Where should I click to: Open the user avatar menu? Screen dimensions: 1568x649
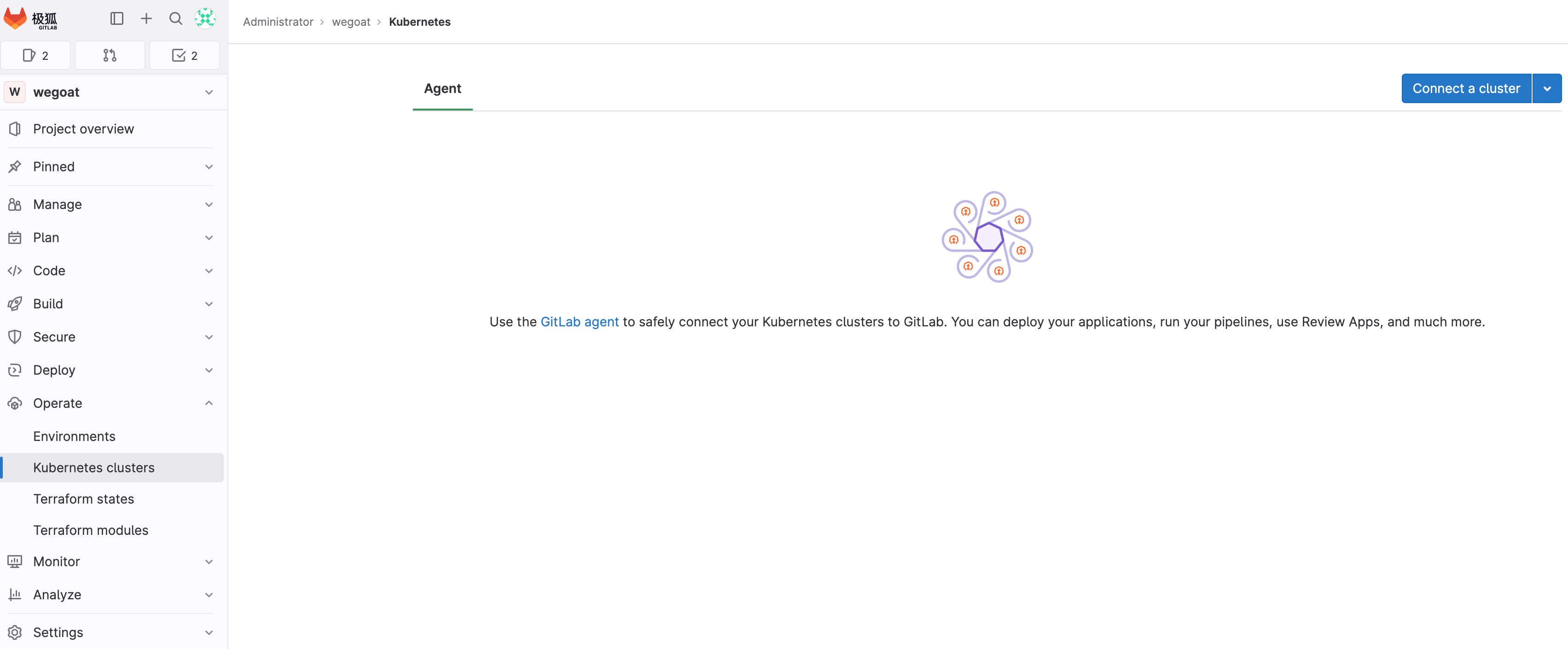[x=205, y=18]
